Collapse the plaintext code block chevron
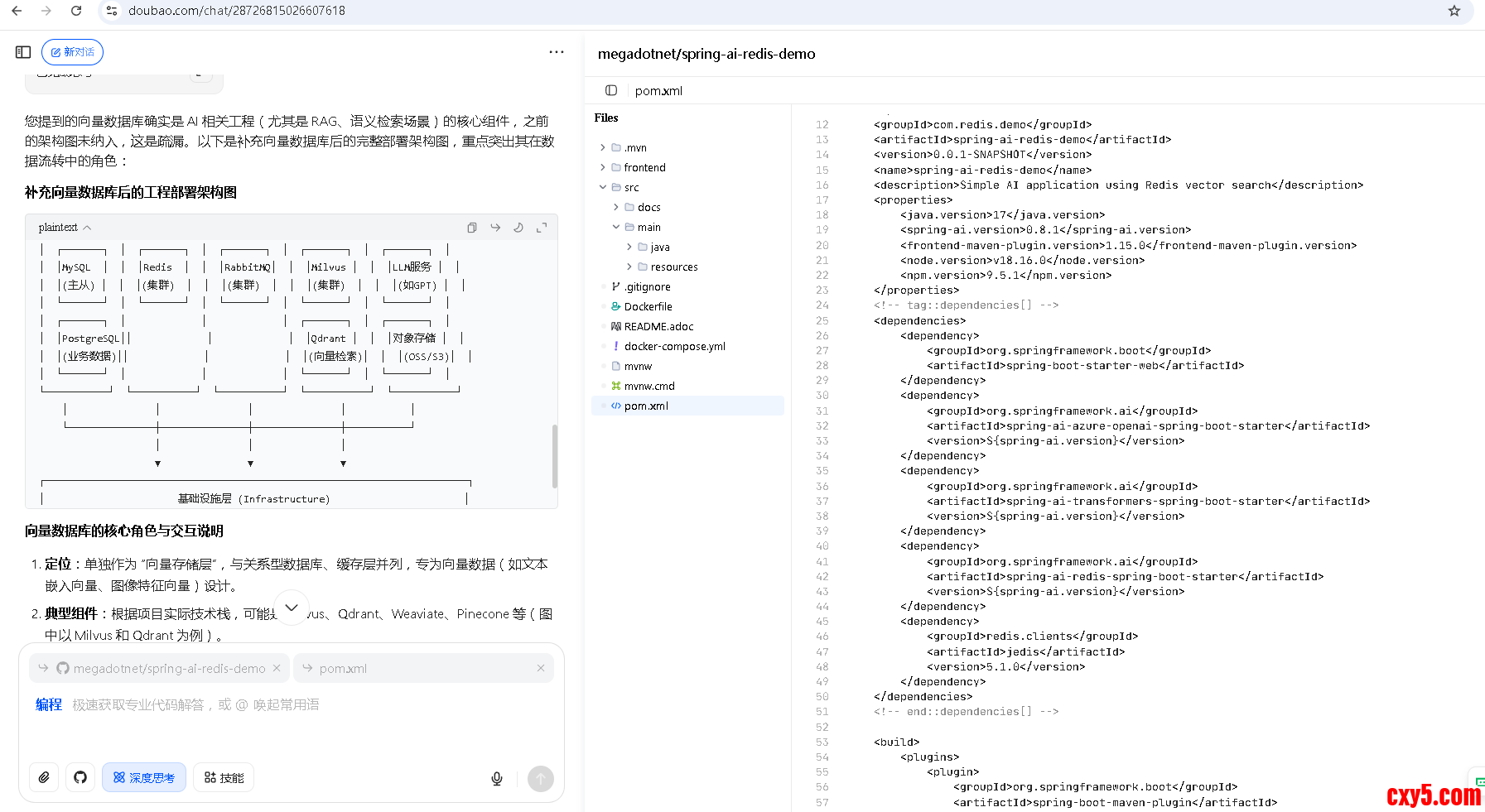Image resolution: width=1485 pixels, height=812 pixels. (87, 228)
